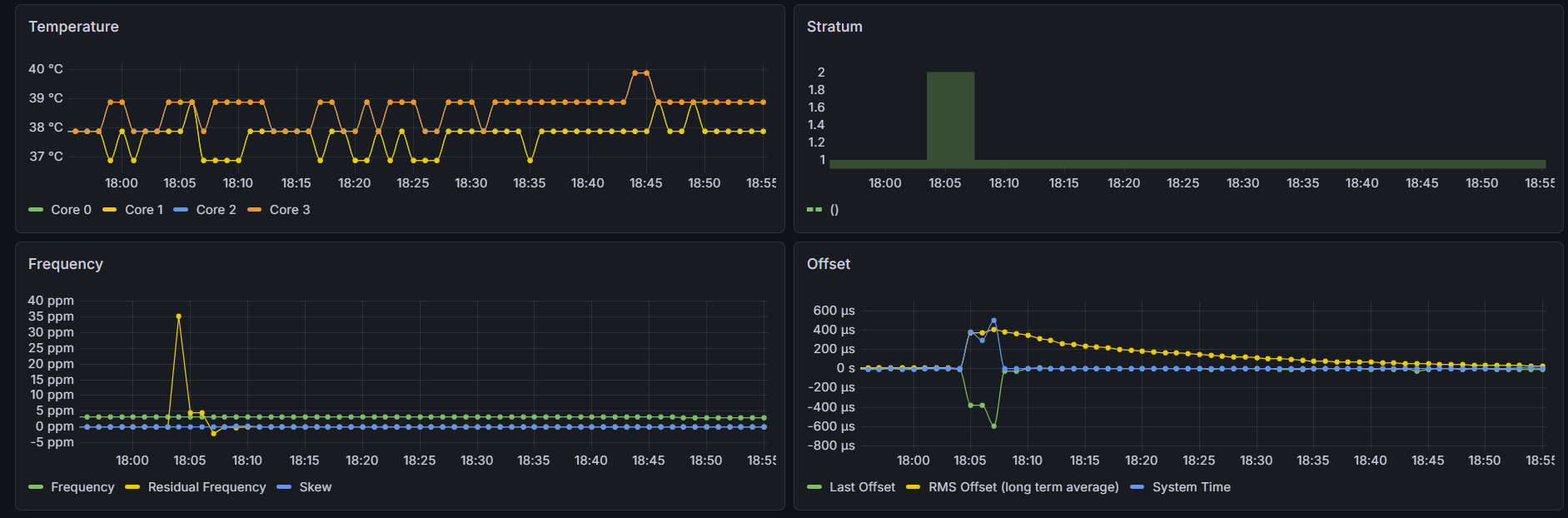The height and width of the screenshot is (518, 1568).
Task: Click Last Offset green color swatch
Action: pos(814,487)
